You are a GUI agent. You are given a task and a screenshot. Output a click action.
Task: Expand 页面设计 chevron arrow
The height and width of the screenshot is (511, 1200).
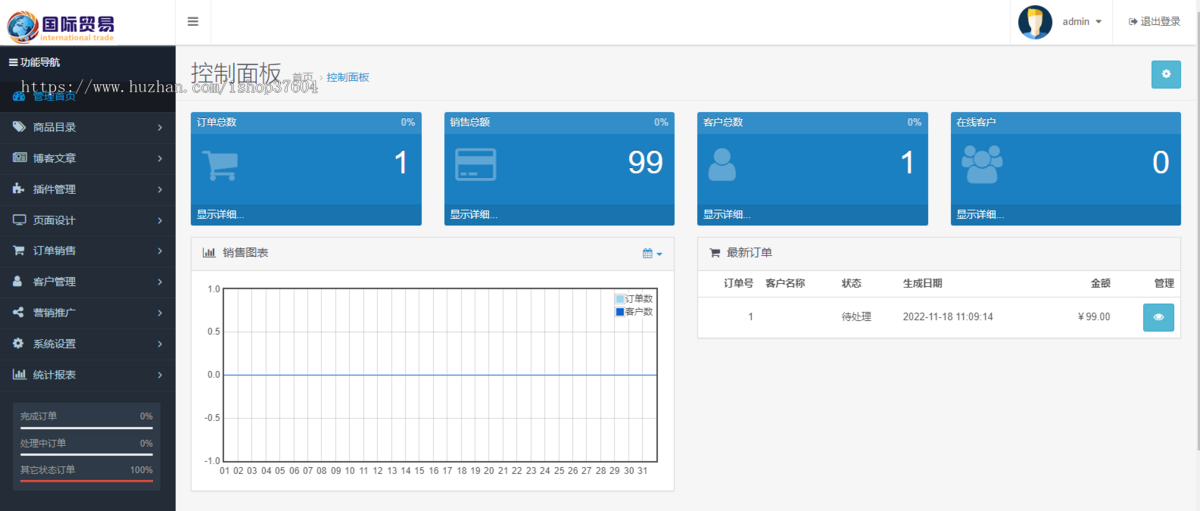(x=160, y=220)
